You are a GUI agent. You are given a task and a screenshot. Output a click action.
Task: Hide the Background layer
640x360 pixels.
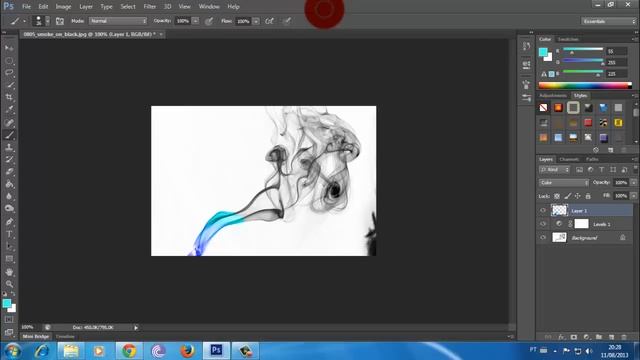[543, 237]
